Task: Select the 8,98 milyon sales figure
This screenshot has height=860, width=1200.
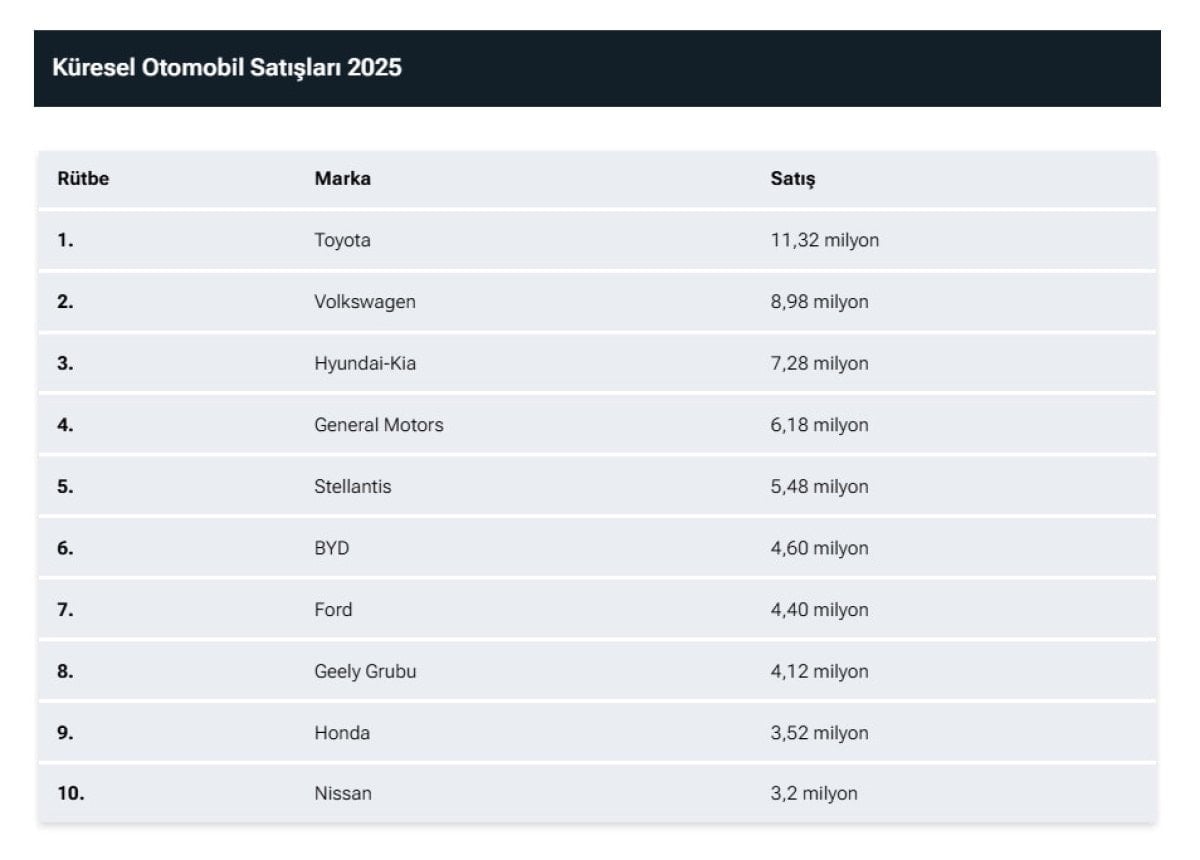Action: pyautogui.click(x=819, y=302)
